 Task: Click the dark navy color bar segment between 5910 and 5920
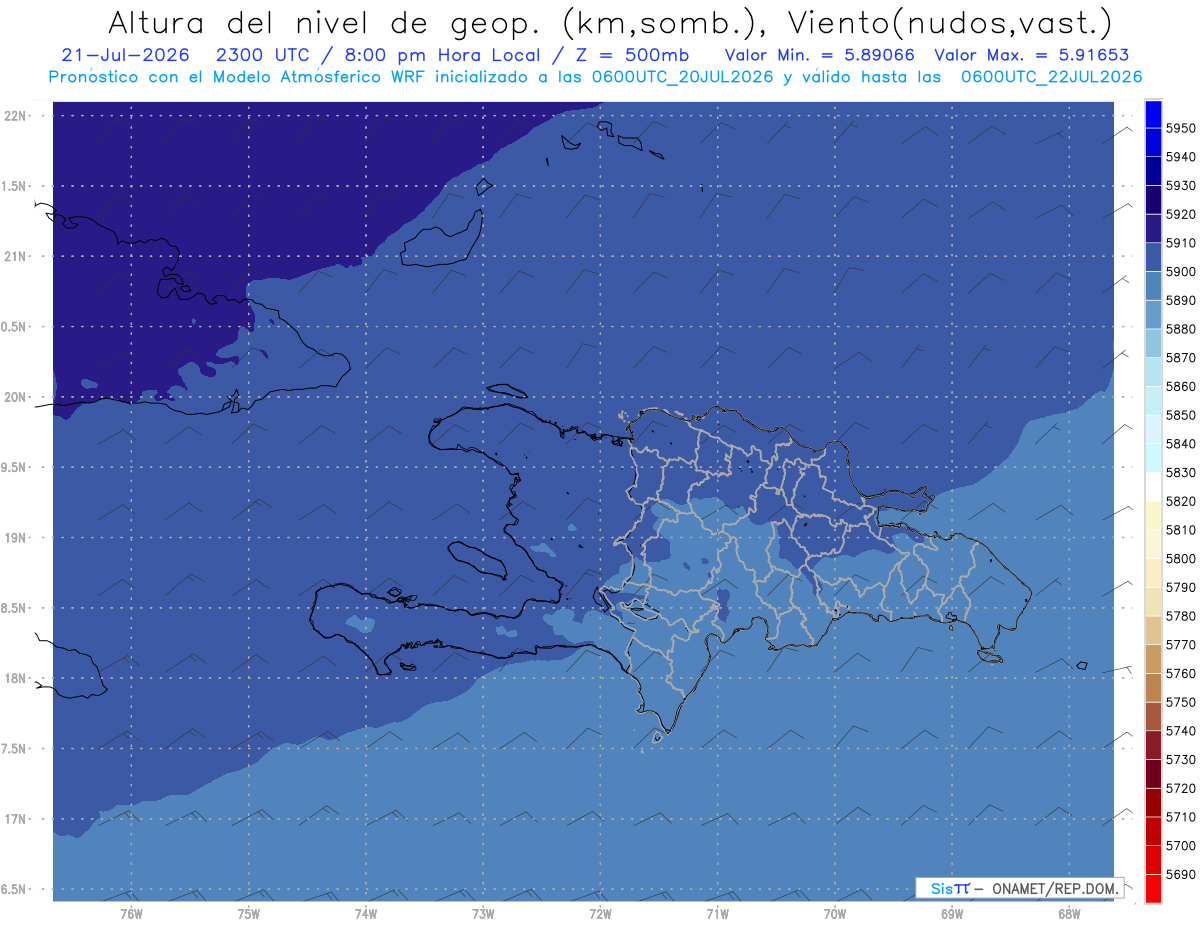[1153, 229]
